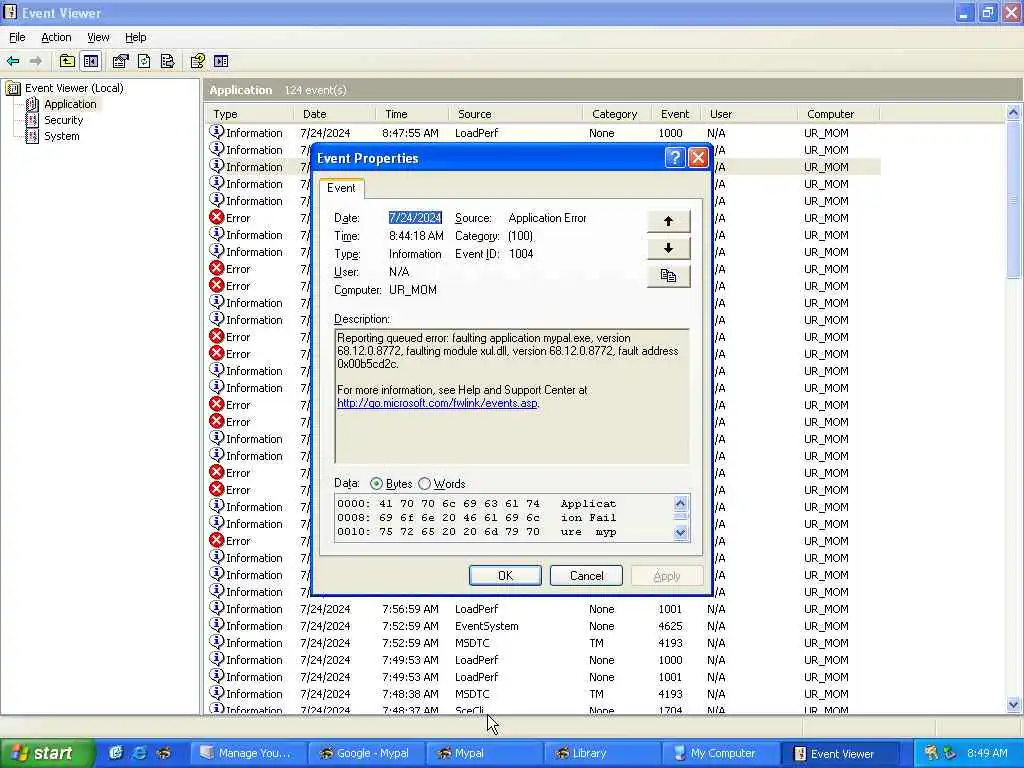Screen dimensions: 1024x768
Task: Open the go.microsoft.com events link
Action: coord(438,403)
